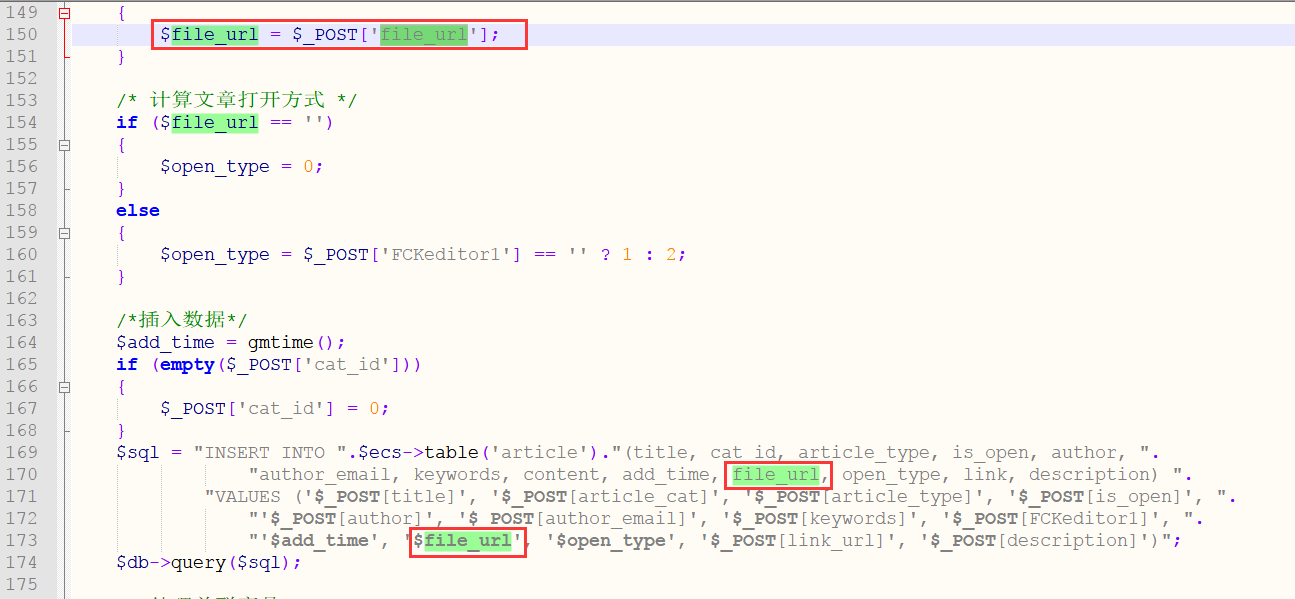Click highlighted $file_url on line 173
Screen dimensions: 1295x599
click(x=468, y=540)
